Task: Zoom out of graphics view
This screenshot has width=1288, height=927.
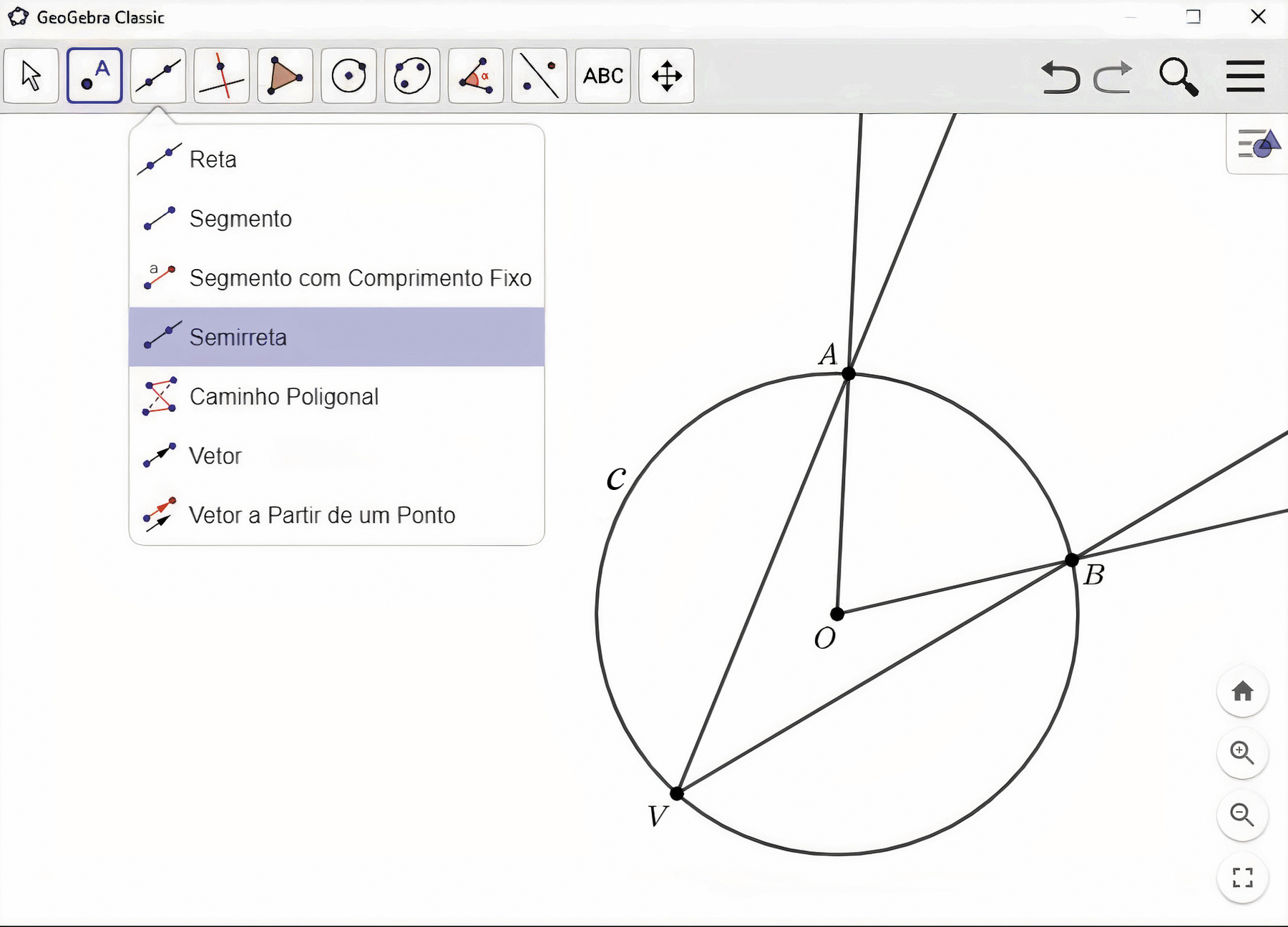Action: pos(1243,815)
